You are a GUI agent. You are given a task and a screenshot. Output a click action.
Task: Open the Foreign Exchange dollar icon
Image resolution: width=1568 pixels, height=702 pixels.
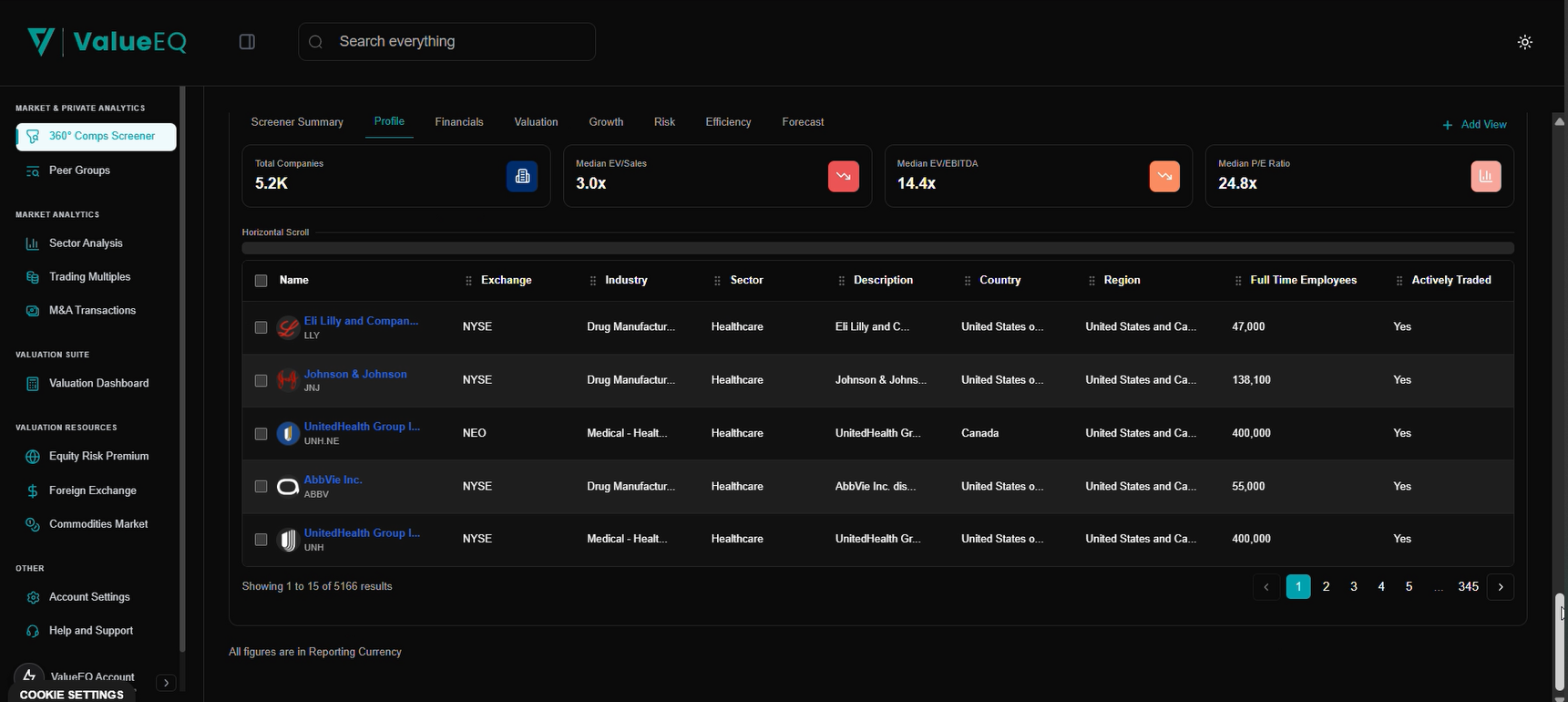pos(33,490)
